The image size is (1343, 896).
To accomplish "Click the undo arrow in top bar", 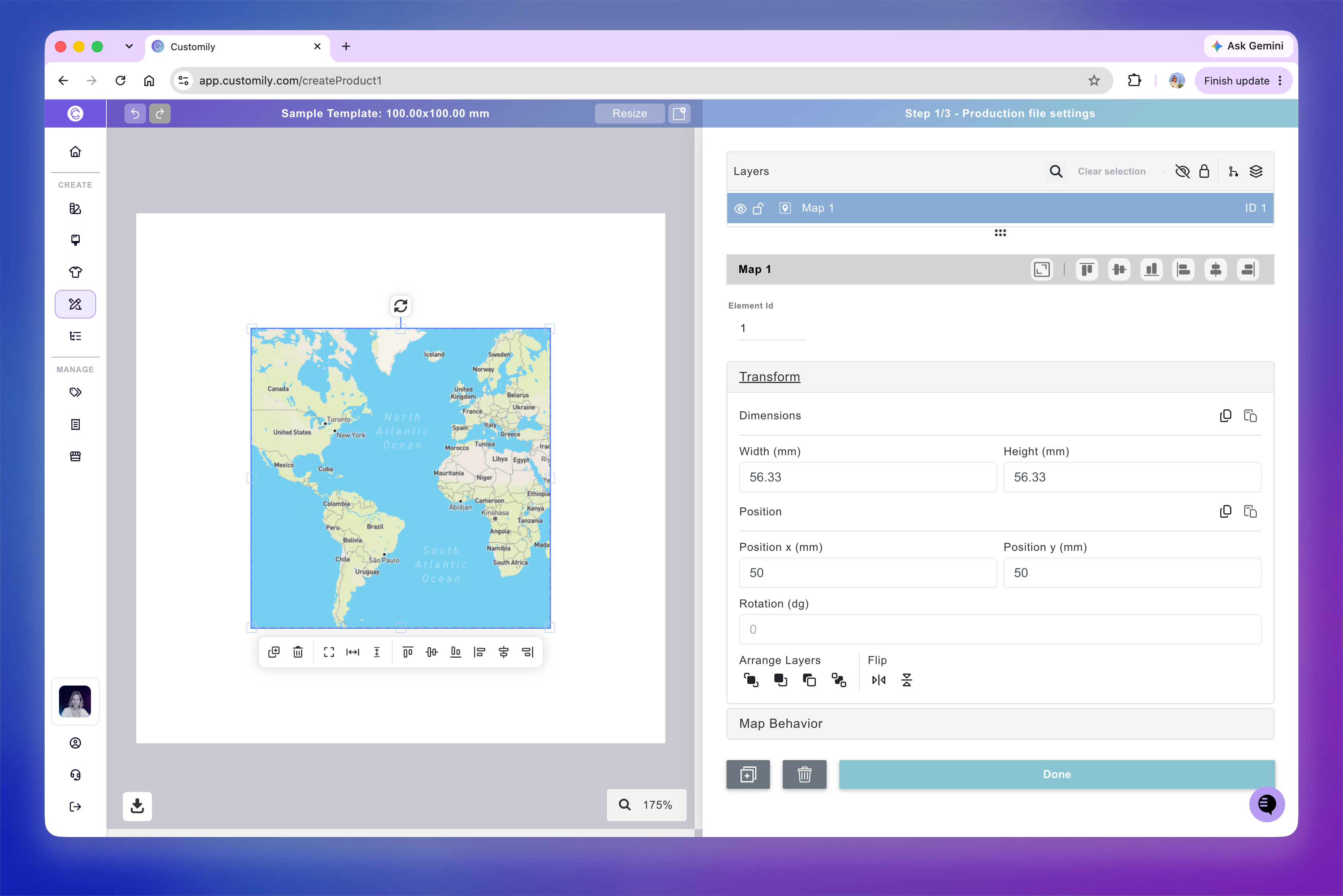I will 135,113.
